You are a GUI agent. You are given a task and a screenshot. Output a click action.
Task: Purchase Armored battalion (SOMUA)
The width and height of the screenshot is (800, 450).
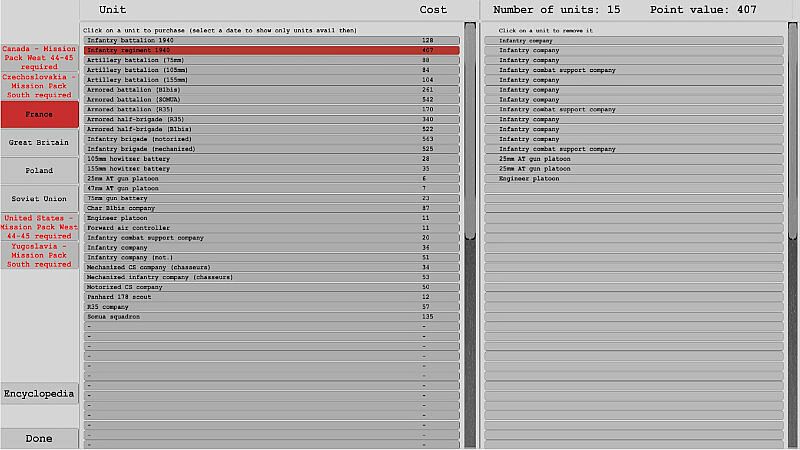[x=271, y=99]
